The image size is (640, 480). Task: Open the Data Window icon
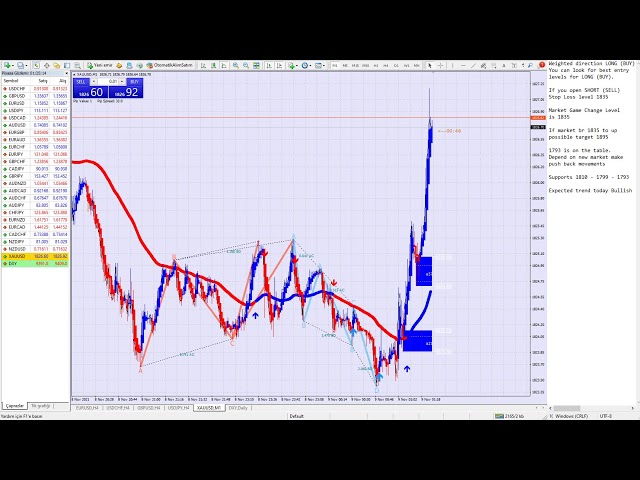coord(46,65)
